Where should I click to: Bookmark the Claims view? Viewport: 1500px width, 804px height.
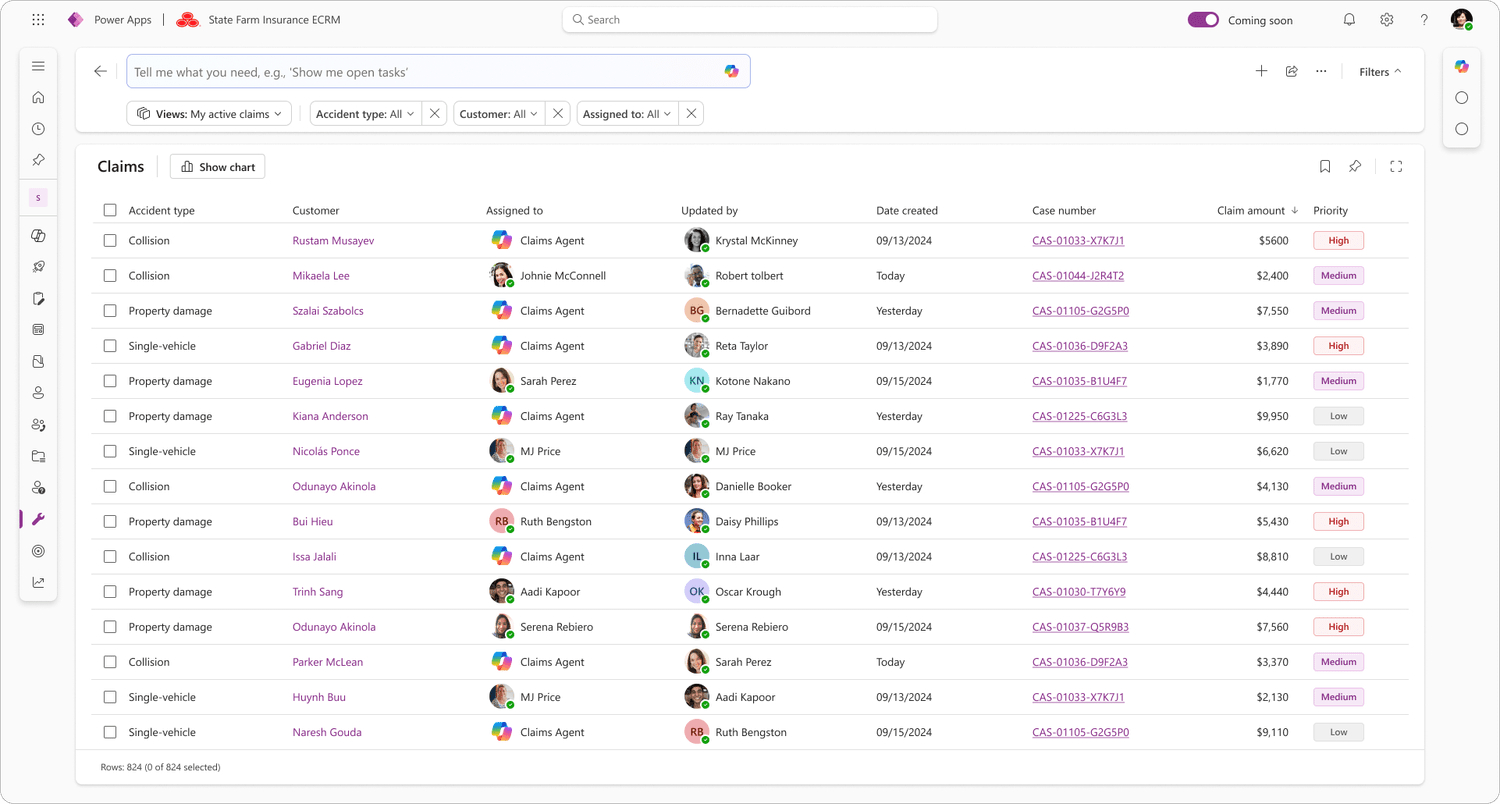[x=1325, y=167]
